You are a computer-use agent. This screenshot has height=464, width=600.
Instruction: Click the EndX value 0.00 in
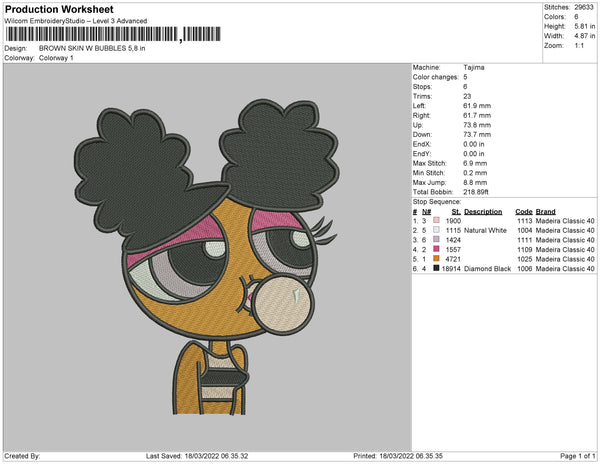pos(474,144)
